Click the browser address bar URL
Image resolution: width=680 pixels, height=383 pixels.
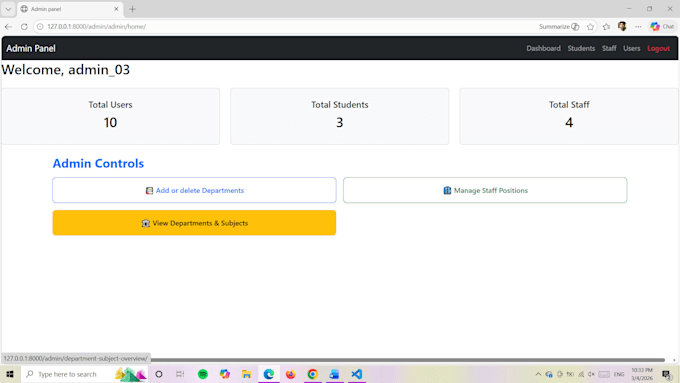click(96, 26)
